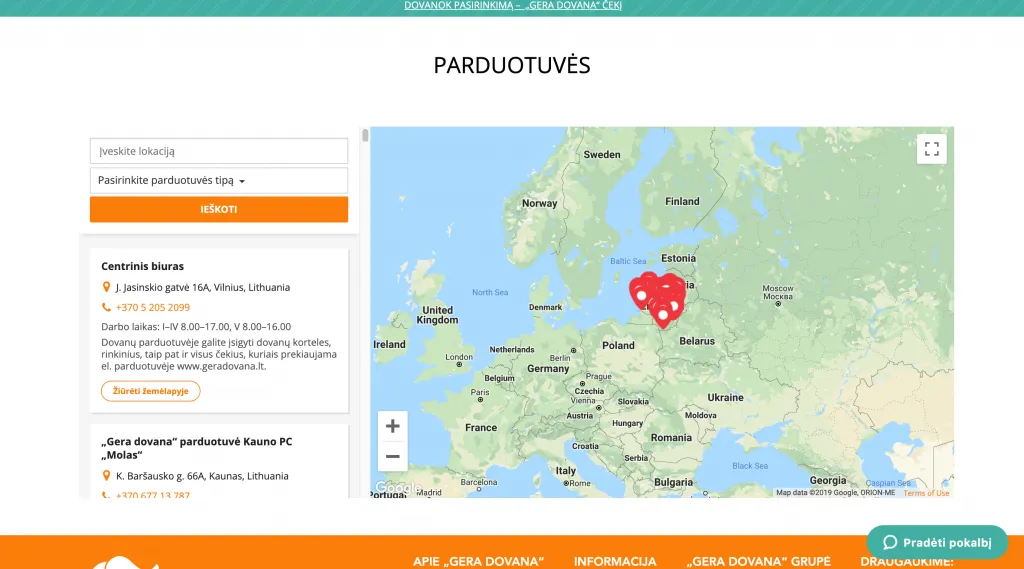This screenshot has width=1024, height=569.
Task: Start chat with Pradėti pokalbį button
Action: pos(937,542)
